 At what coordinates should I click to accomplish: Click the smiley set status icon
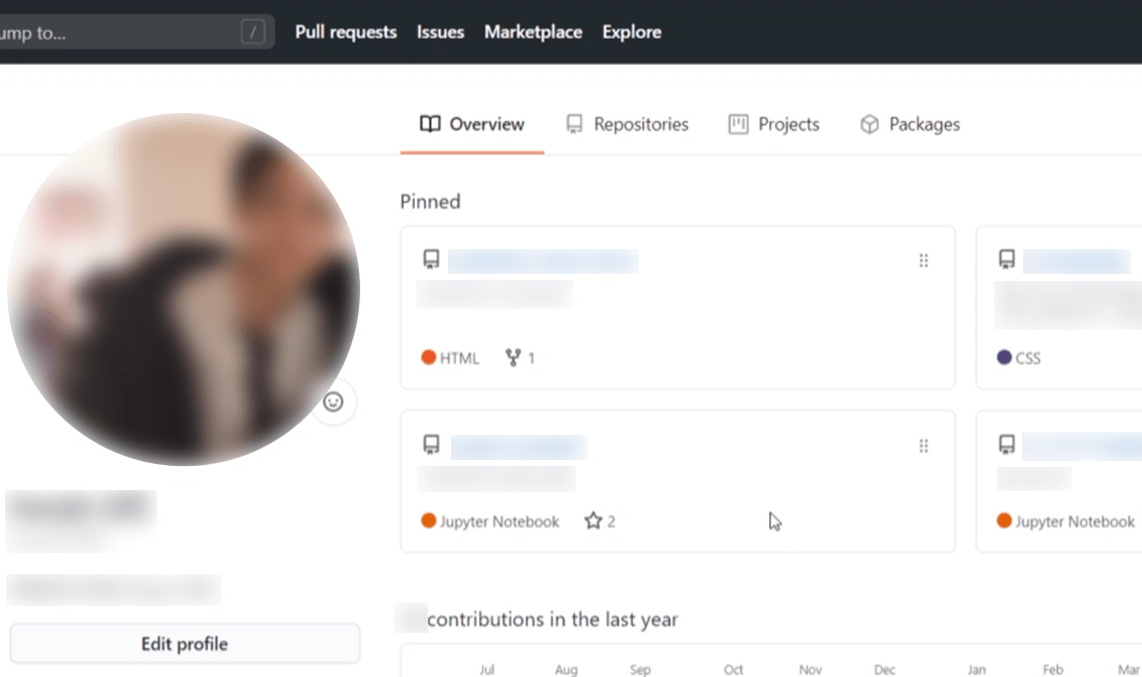click(x=333, y=402)
